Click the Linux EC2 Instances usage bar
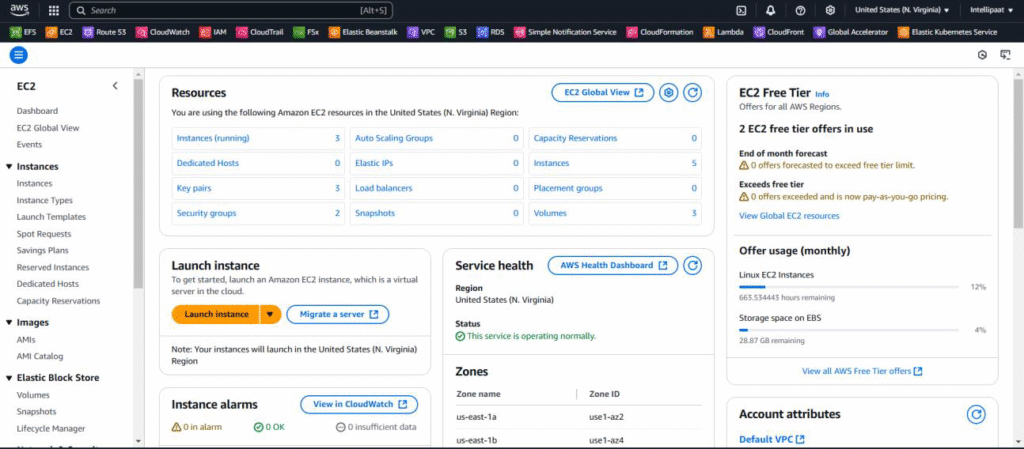1024x449 pixels. click(849, 287)
